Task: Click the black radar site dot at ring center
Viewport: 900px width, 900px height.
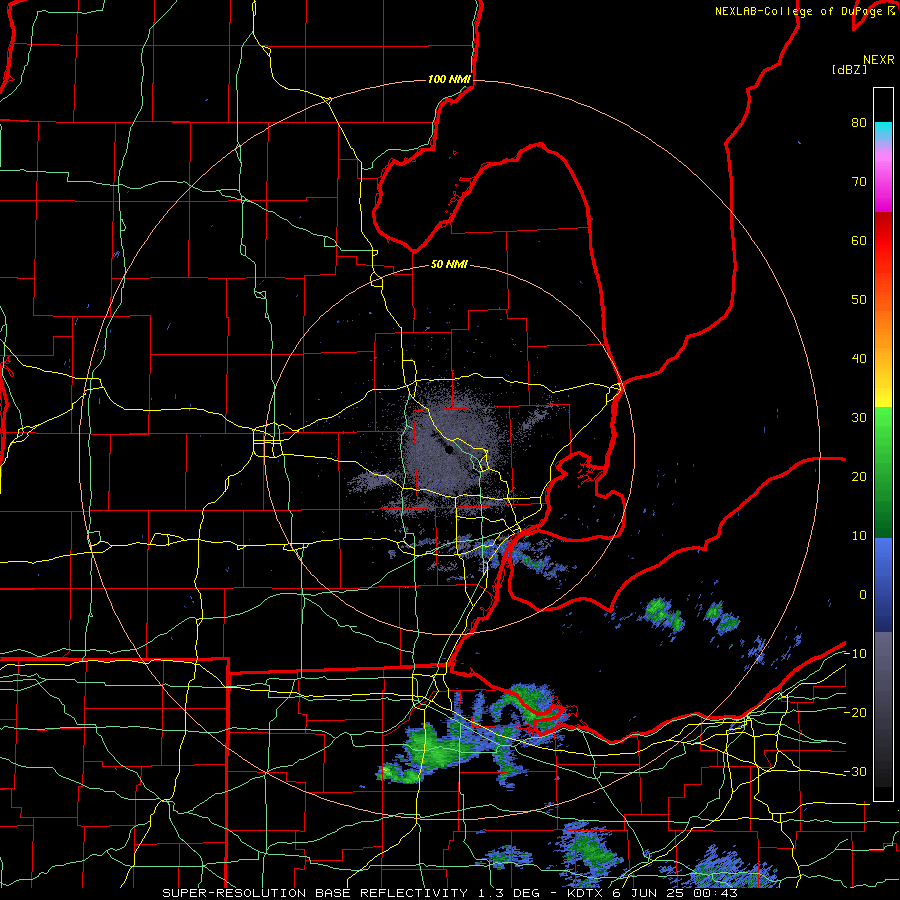Action: (448, 449)
